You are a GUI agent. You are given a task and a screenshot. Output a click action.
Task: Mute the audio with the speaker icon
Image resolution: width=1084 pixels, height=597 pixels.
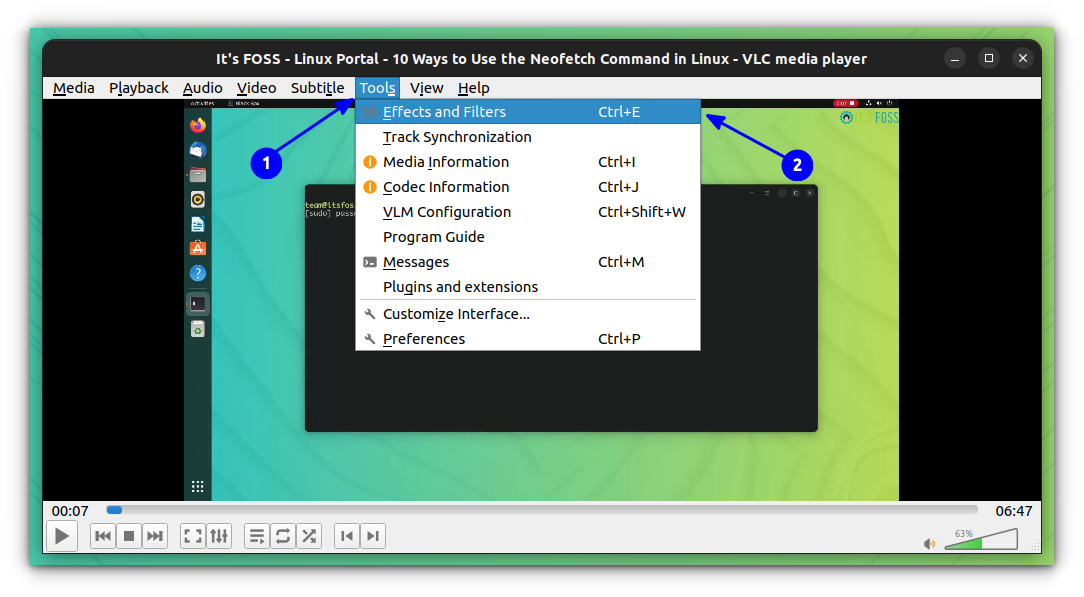[928, 542]
